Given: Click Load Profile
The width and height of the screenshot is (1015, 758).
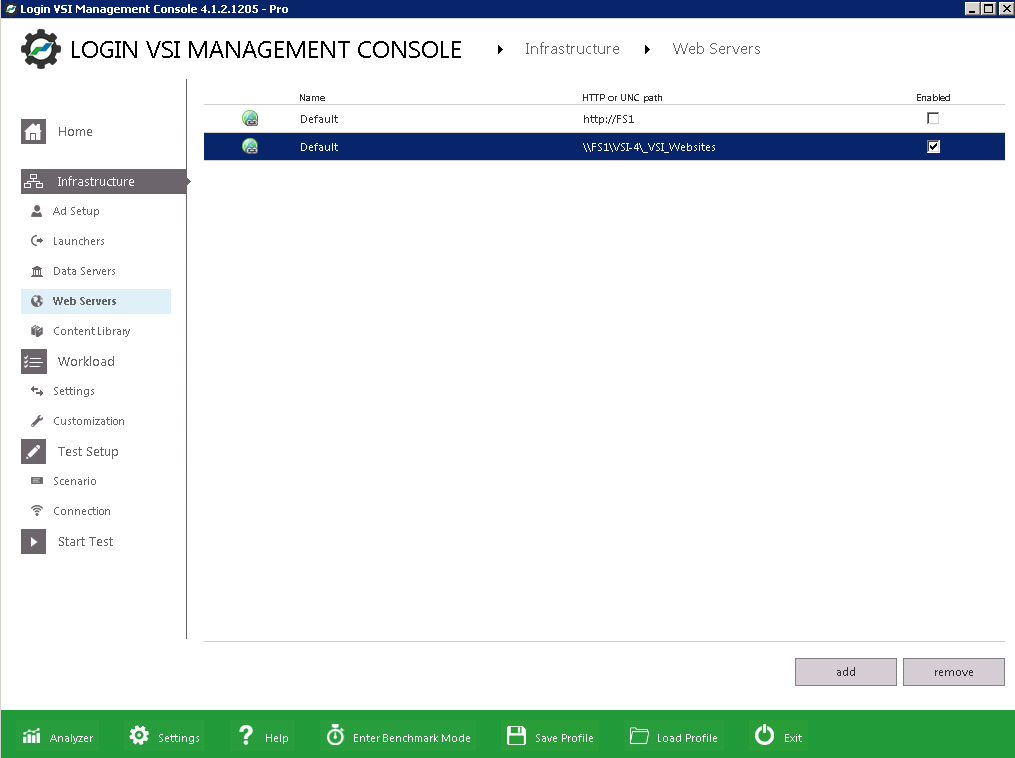Looking at the screenshot, I should 674,737.
